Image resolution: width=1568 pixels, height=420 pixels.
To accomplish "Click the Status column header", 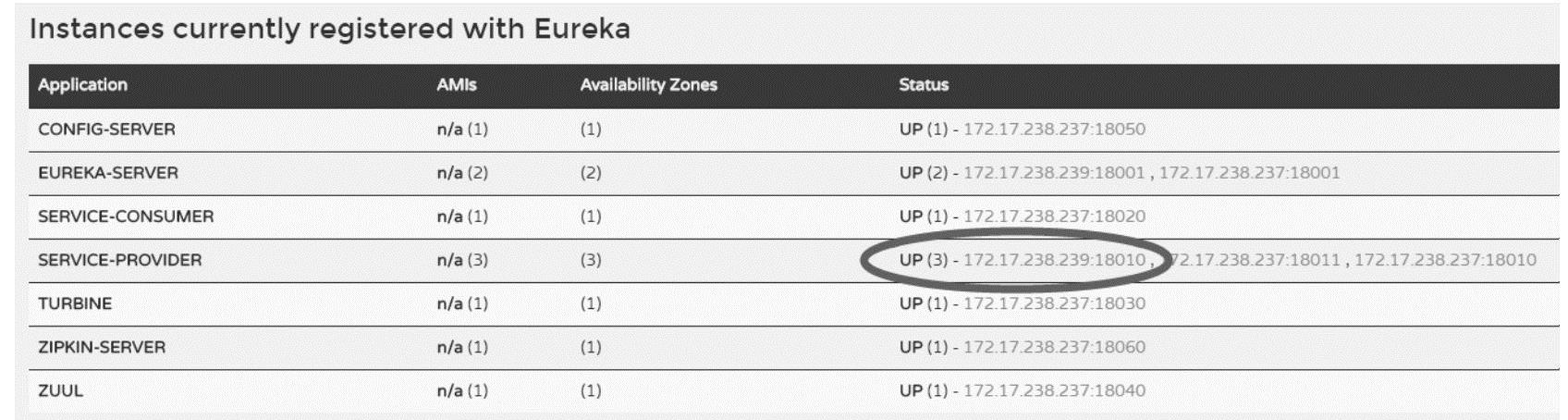I will 924,85.
